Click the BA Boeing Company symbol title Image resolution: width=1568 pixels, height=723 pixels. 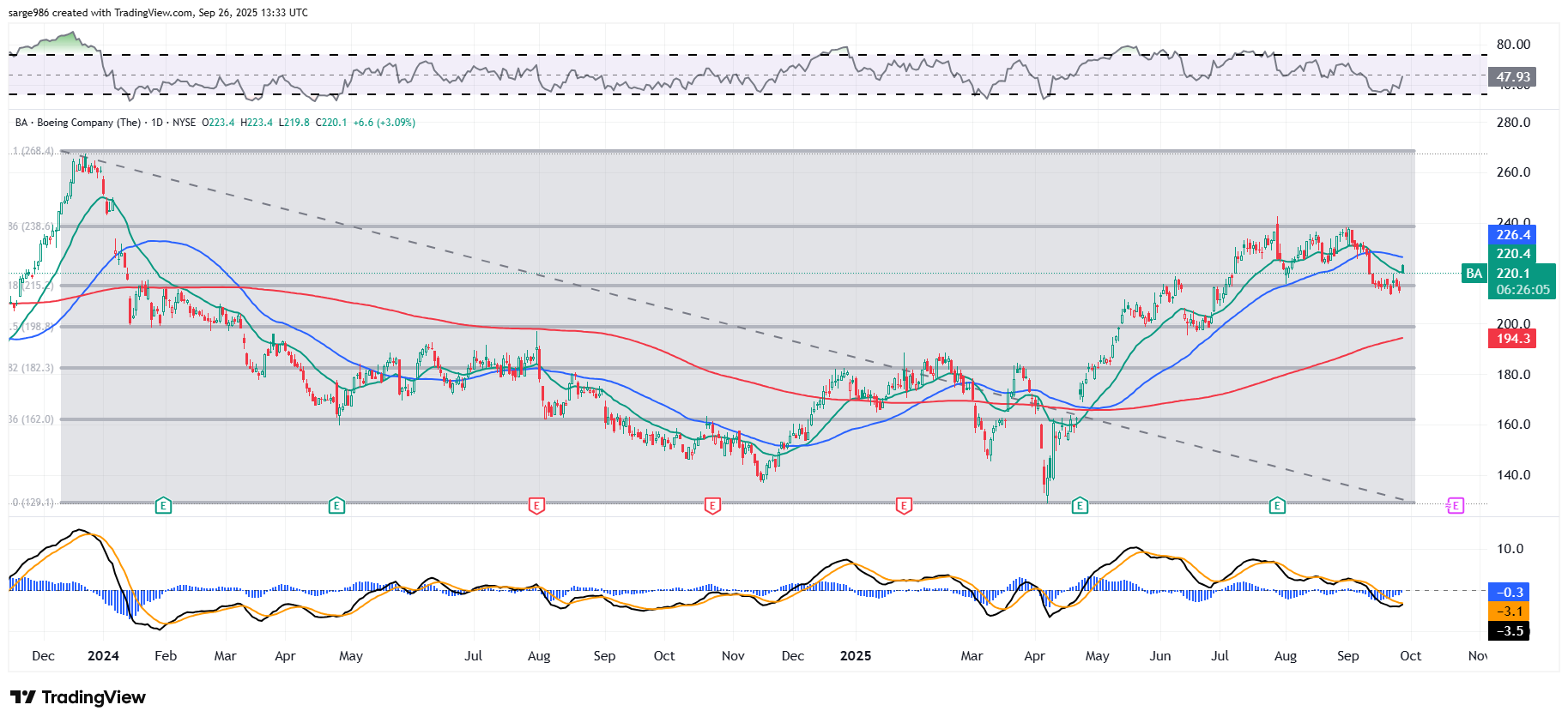(x=78, y=123)
